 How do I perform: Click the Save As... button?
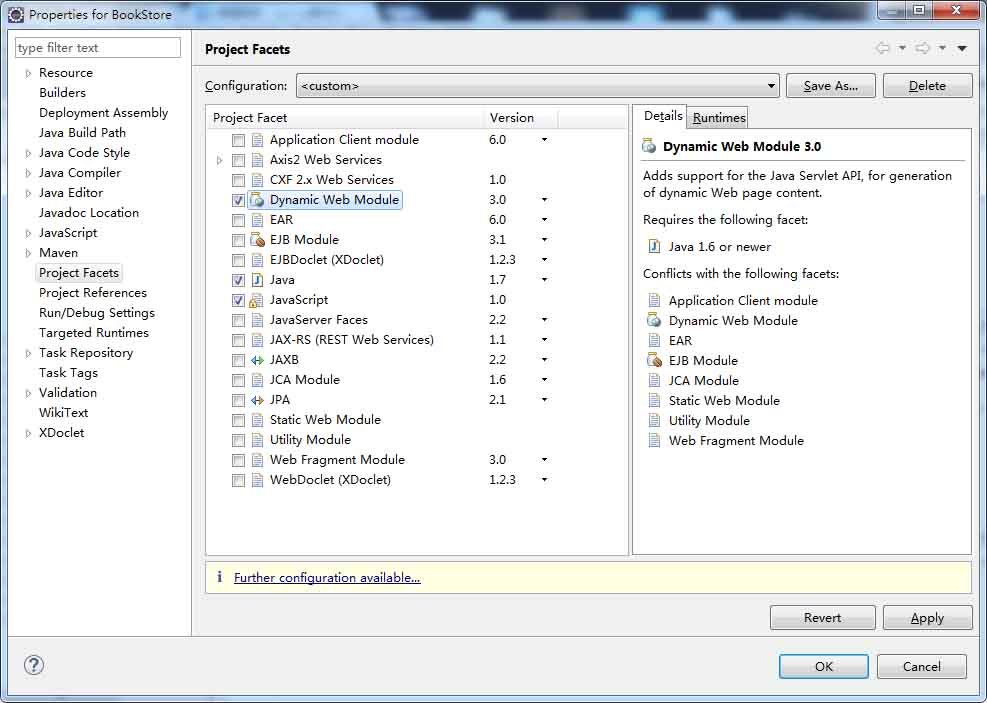(830, 86)
